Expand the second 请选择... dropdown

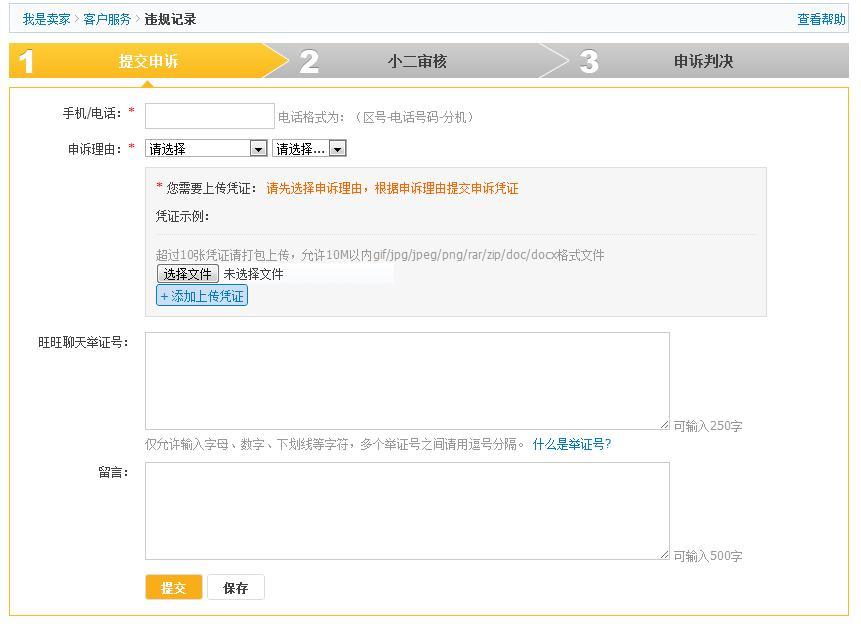pos(309,149)
